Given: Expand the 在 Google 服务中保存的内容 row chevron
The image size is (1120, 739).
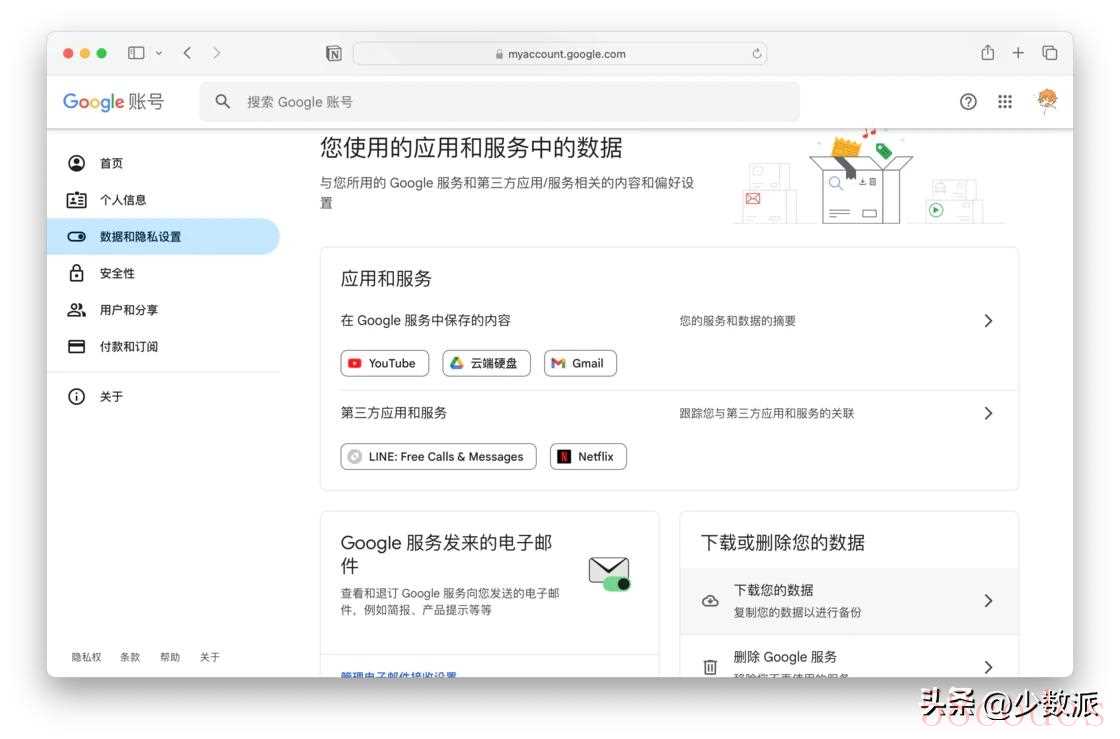Looking at the screenshot, I should pos(988,321).
